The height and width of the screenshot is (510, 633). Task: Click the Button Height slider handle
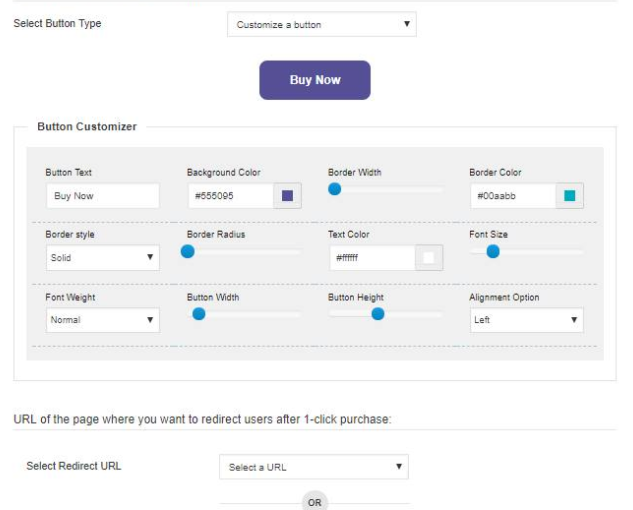tap(378, 314)
